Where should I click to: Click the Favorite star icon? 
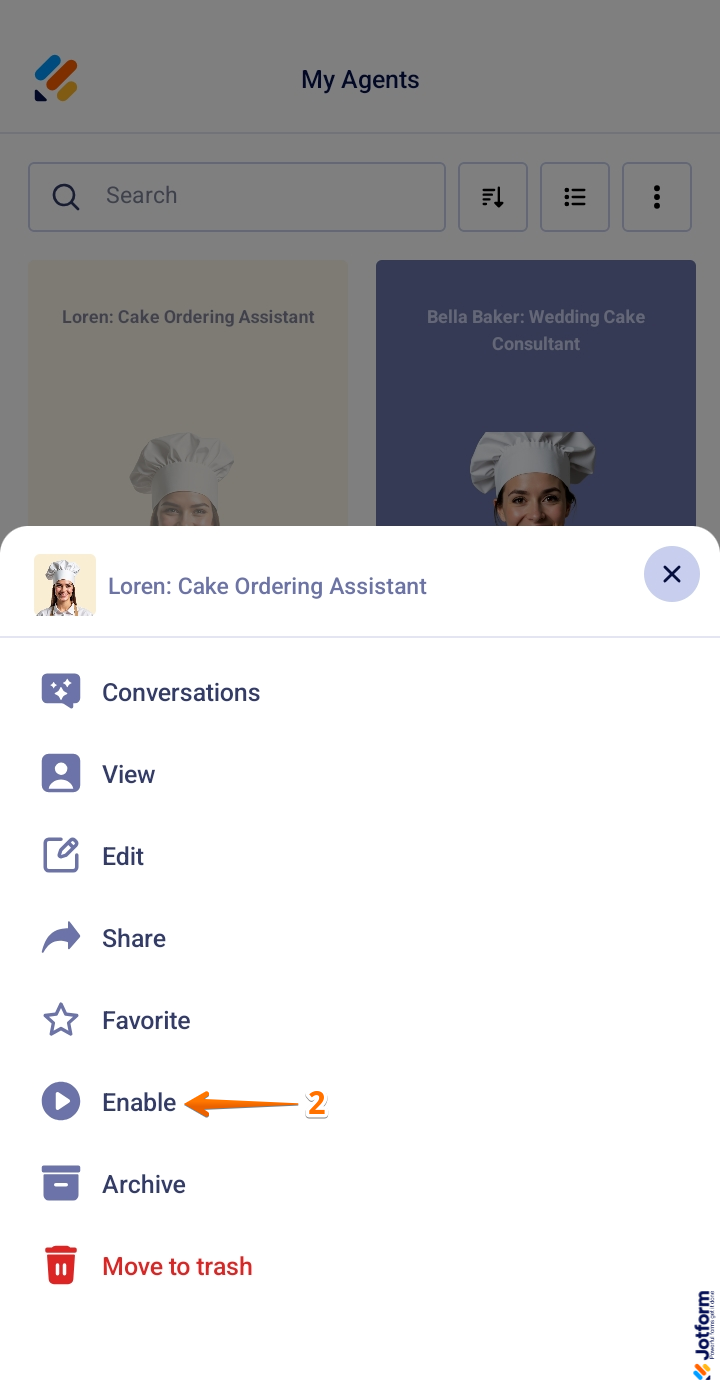pos(61,1020)
